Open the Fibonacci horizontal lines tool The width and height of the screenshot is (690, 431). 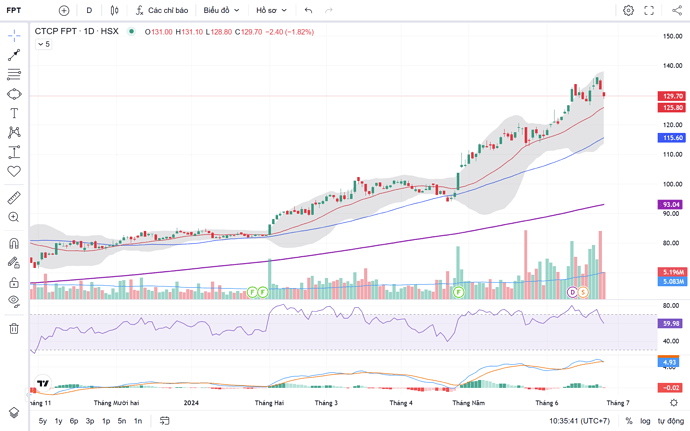click(x=14, y=74)
